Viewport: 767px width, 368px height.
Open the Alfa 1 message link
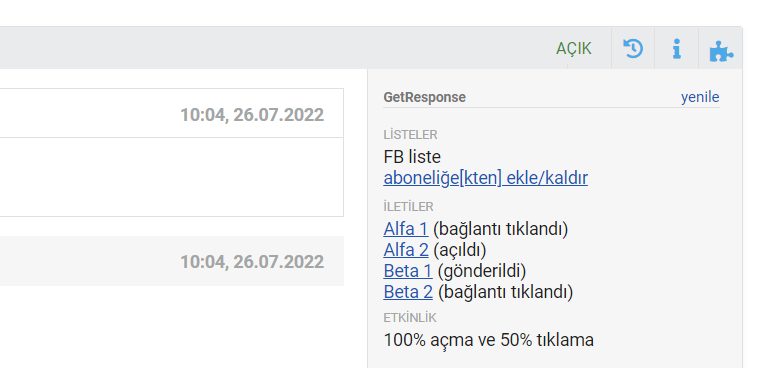coord(406,229)
